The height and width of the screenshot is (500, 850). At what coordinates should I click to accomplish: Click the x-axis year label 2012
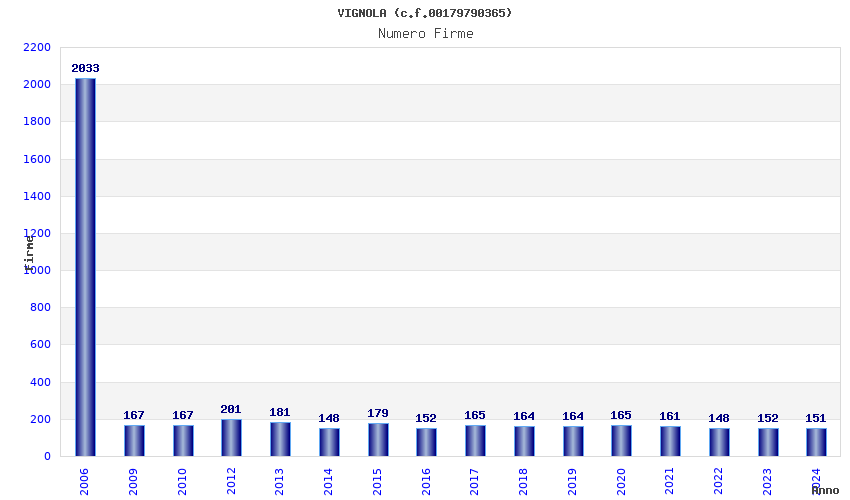coord(231,482)
